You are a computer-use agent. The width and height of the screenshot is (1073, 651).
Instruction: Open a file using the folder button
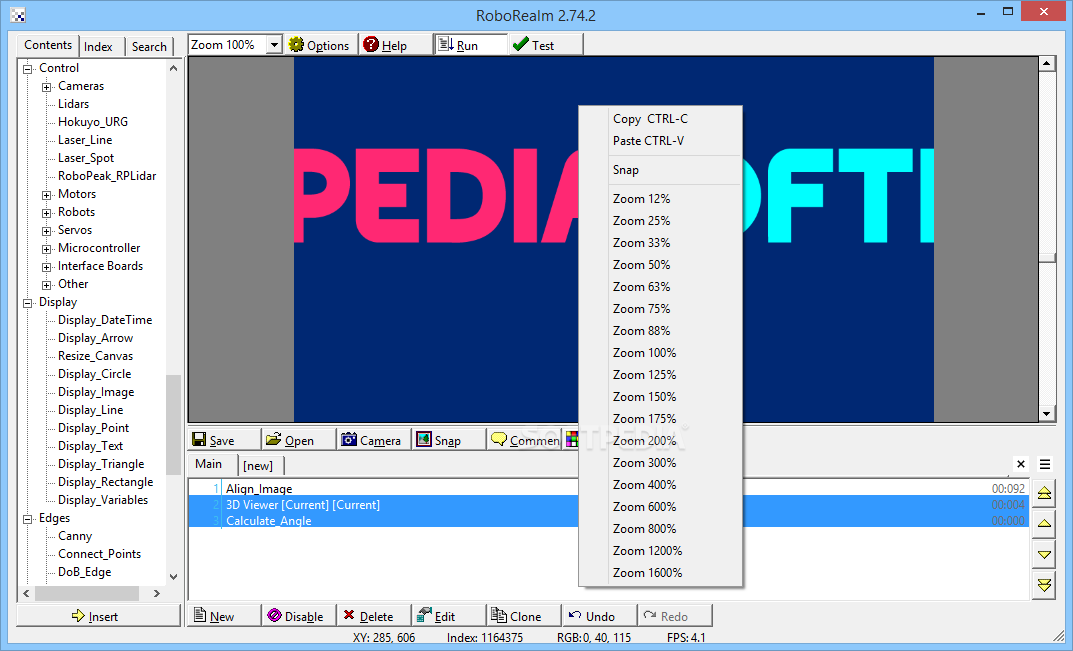point(299,440)
